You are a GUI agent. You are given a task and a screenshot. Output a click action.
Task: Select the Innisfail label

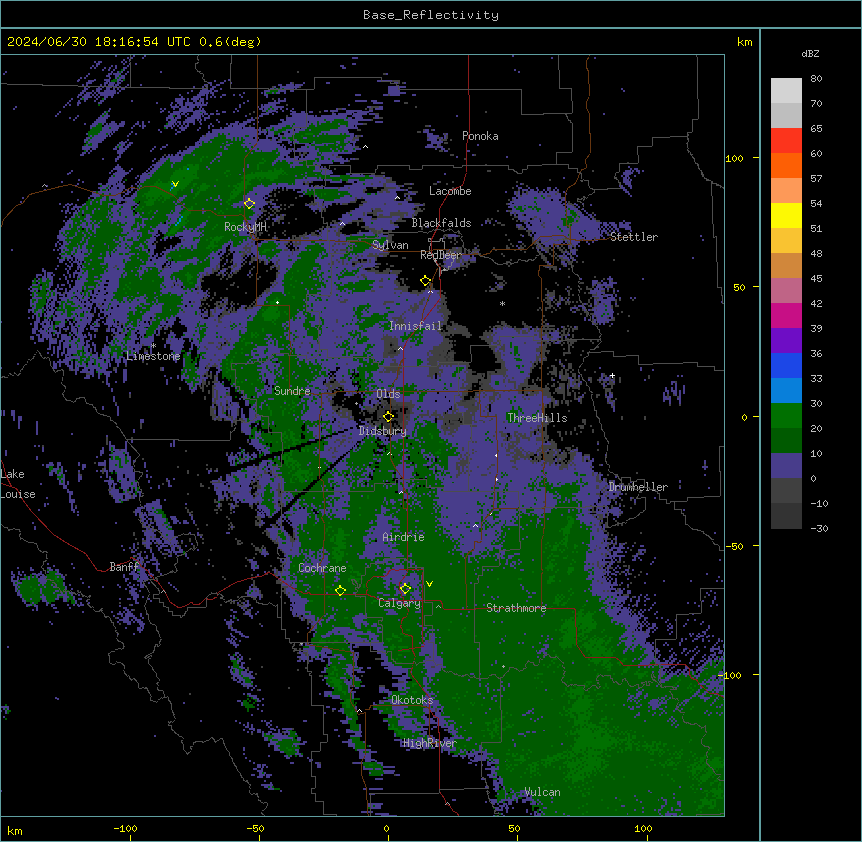415,326
